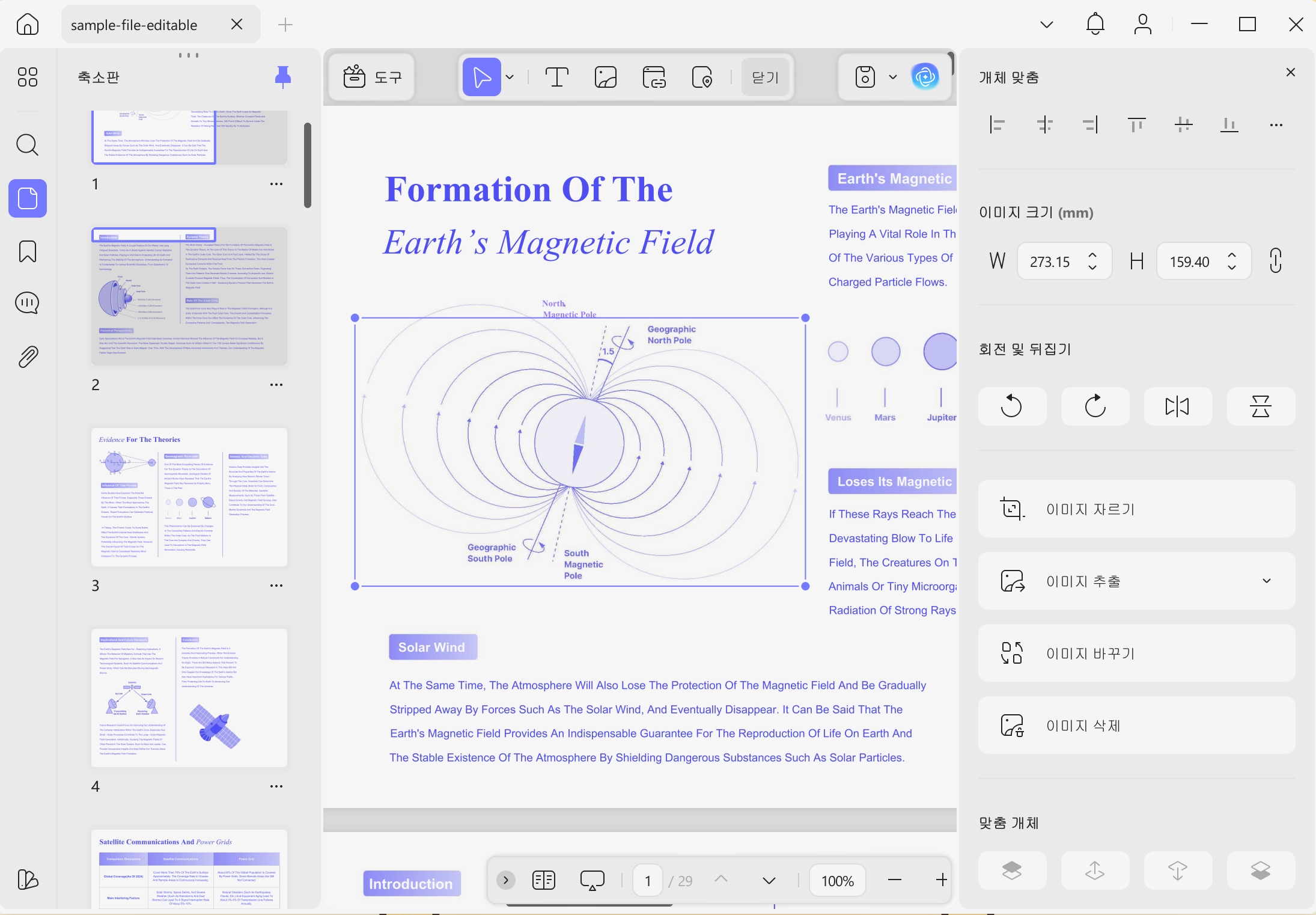Open the comments sidebar icon
Image resolution: width=1316 pixels, height=915 pixels.
(28, 303)
